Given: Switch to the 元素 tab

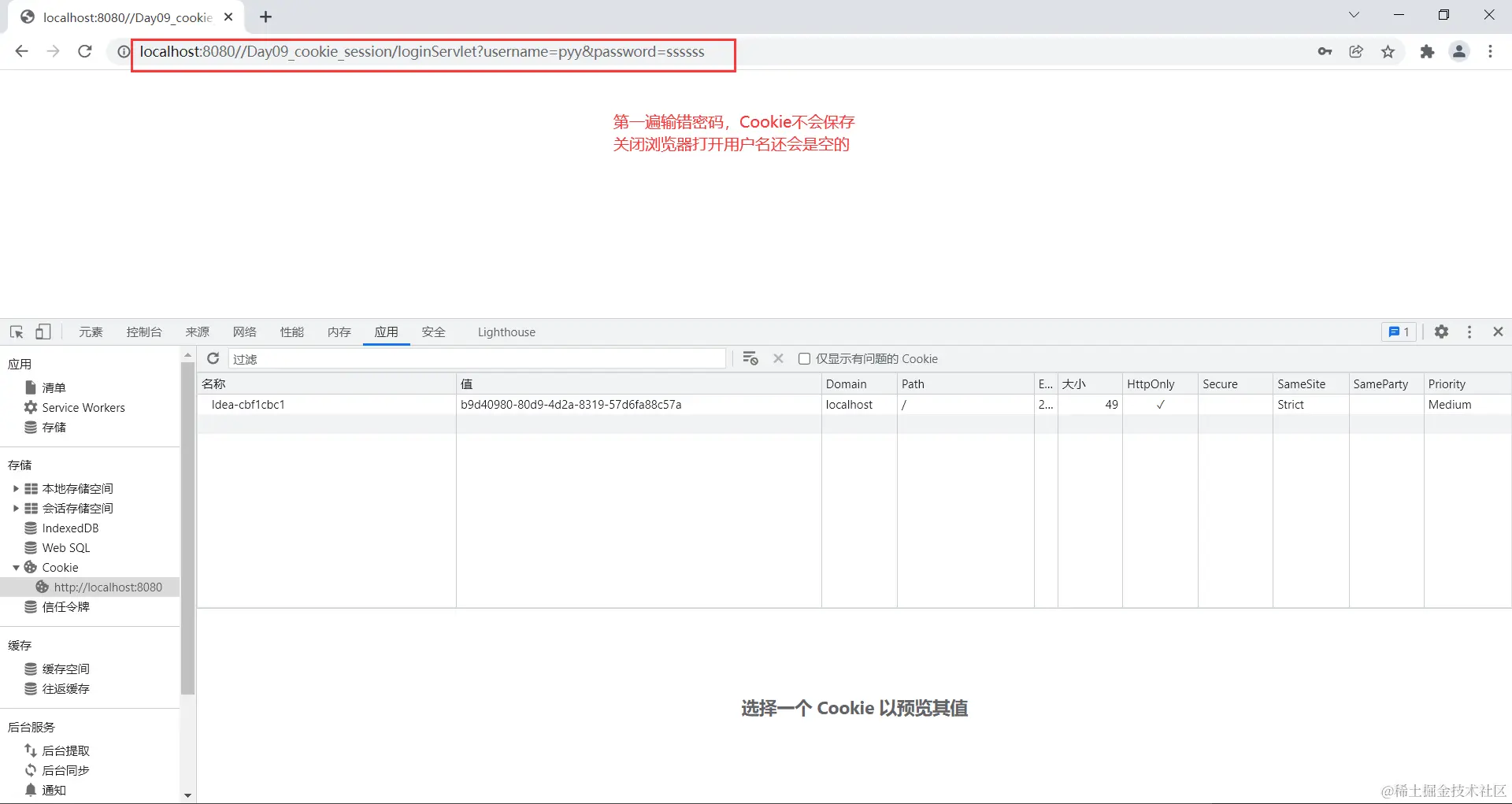Looking at the screenshot, I should point(91,332).
